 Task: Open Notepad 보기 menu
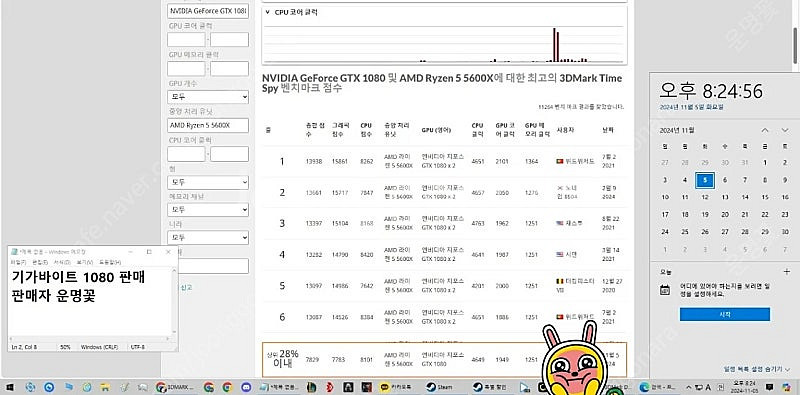[x=84, y=262]
